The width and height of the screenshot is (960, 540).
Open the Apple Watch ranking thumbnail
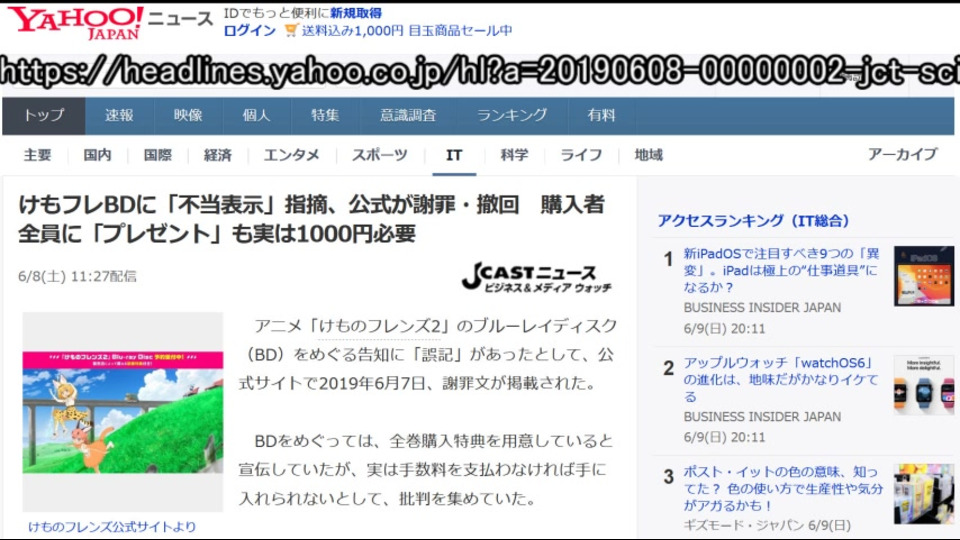pyautogui.click(x=923, y=385)
